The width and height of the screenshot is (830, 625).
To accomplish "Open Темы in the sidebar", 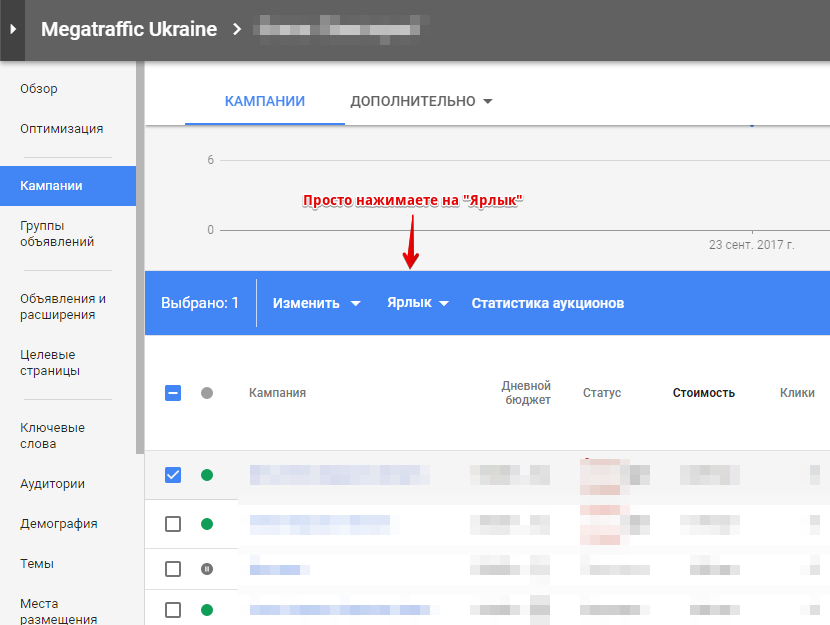I will [37, 564].
